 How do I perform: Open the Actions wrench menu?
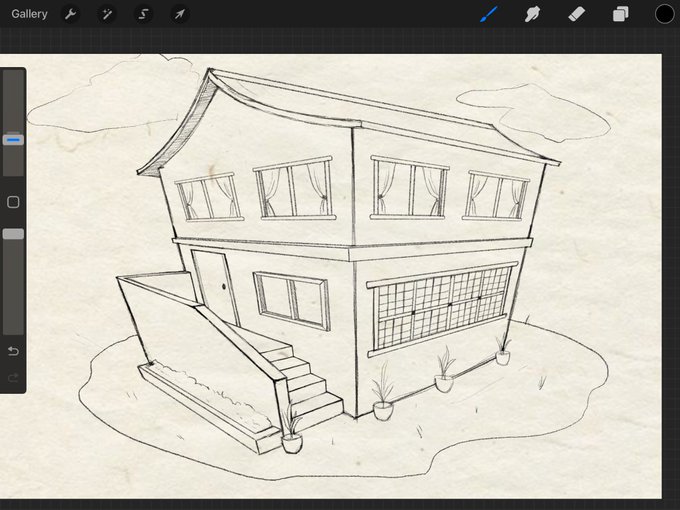pyautogui.click(x=71, y=14)
